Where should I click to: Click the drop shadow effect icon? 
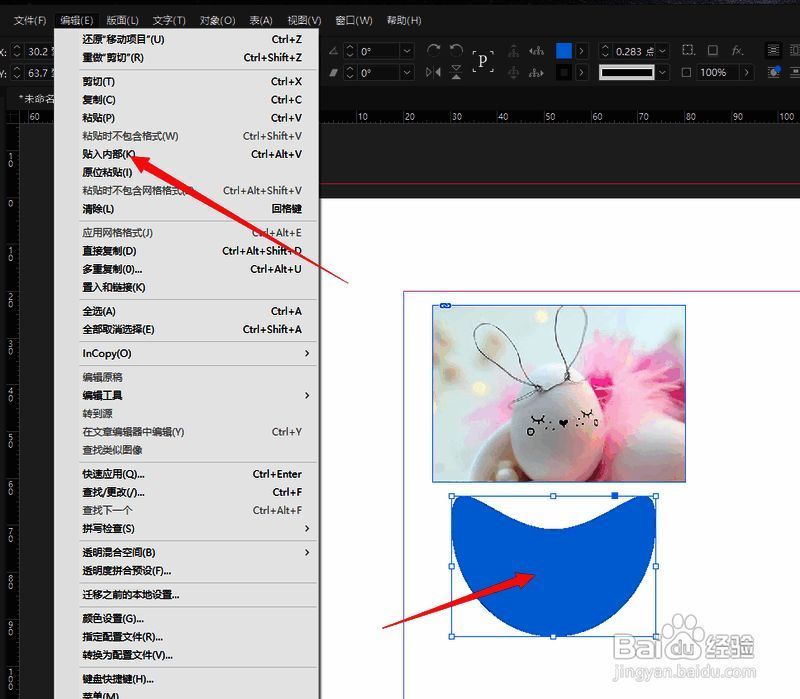tap(712, 50)
